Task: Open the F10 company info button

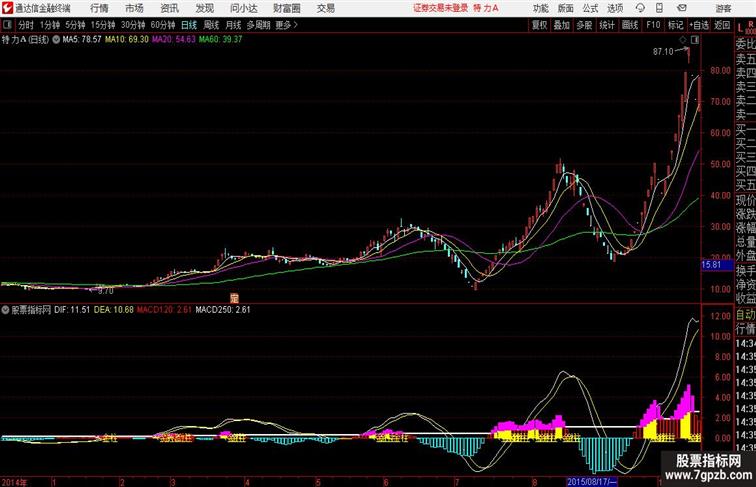Action: tap(653, 25)
